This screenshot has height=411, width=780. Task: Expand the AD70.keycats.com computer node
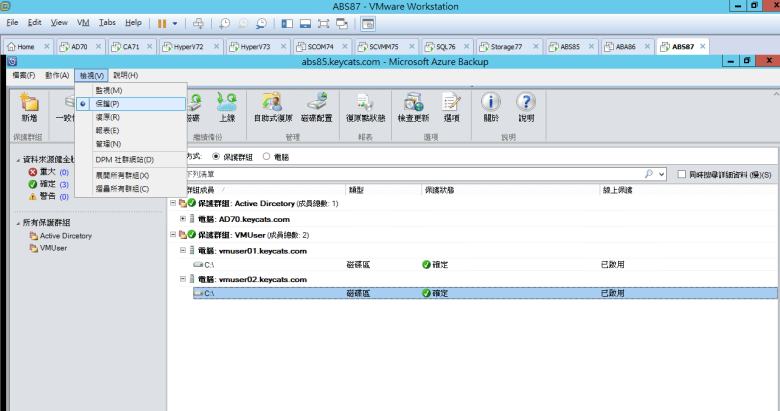click(183, 219)
